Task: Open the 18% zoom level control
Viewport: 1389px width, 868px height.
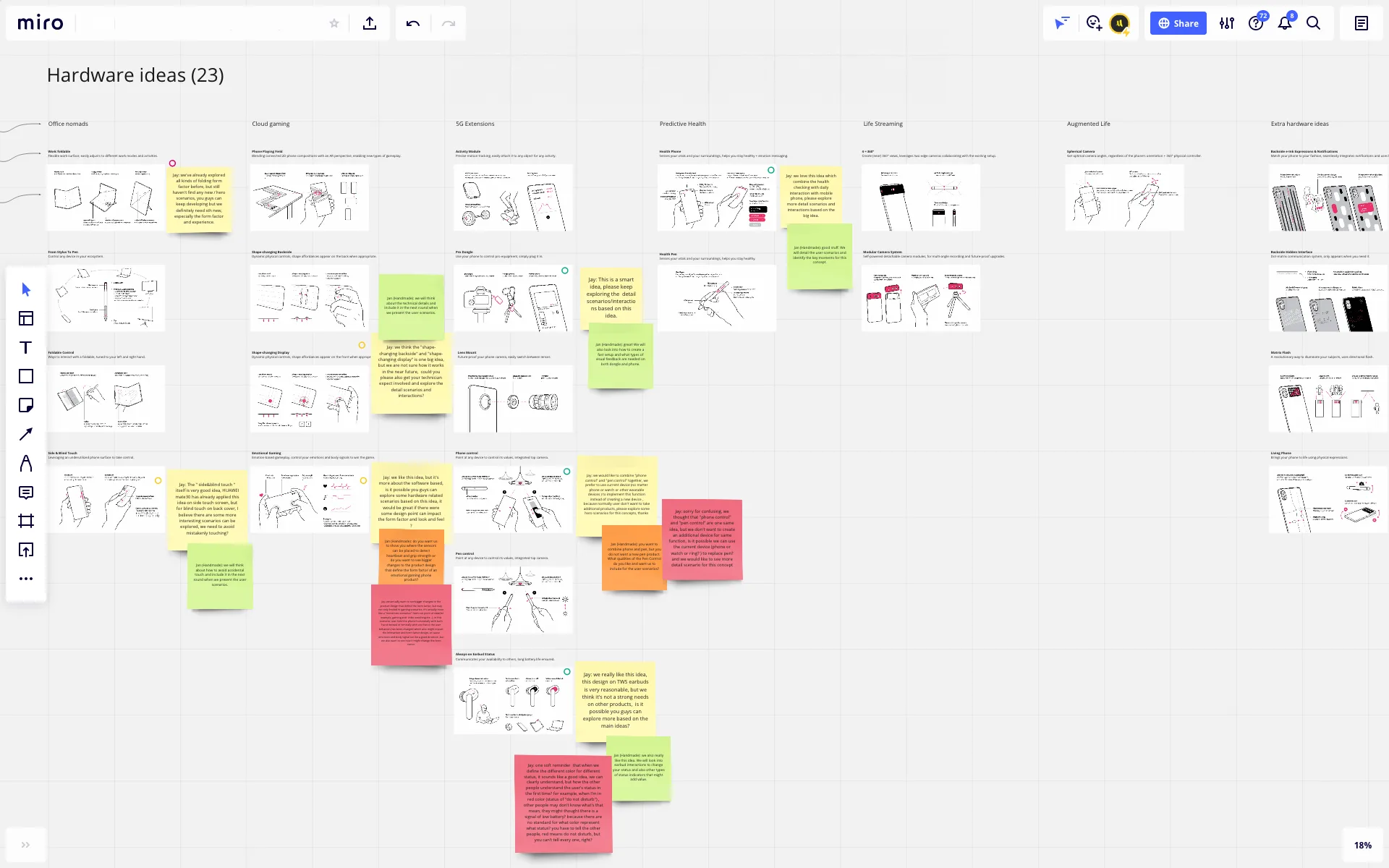Action: (x=1363, y=845)
